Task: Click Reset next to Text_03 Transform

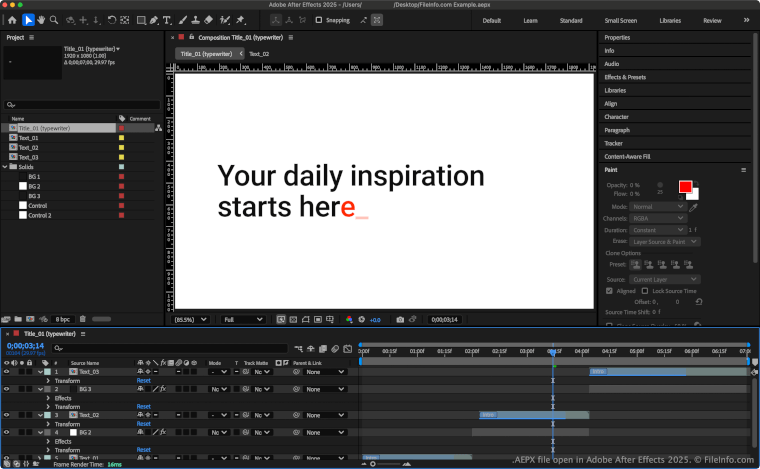Action: (143, 381)
